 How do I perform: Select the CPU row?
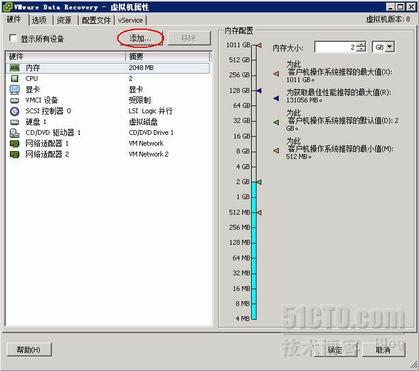tap(108, 79)
